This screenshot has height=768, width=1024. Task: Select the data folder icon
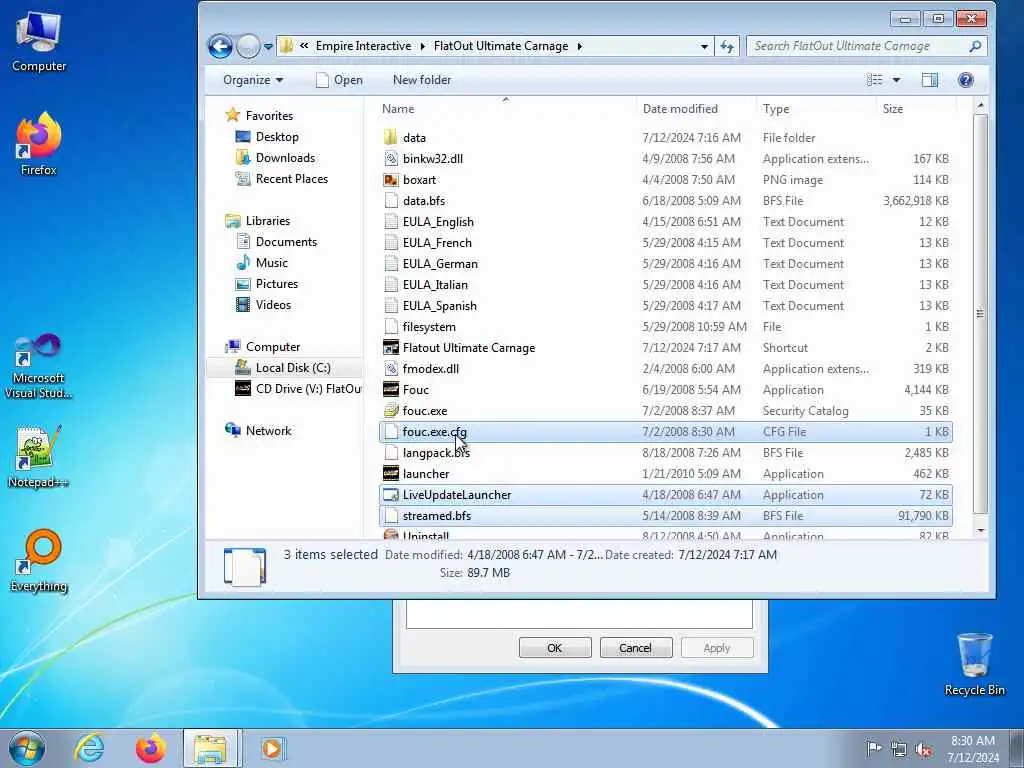click(391, 137)
